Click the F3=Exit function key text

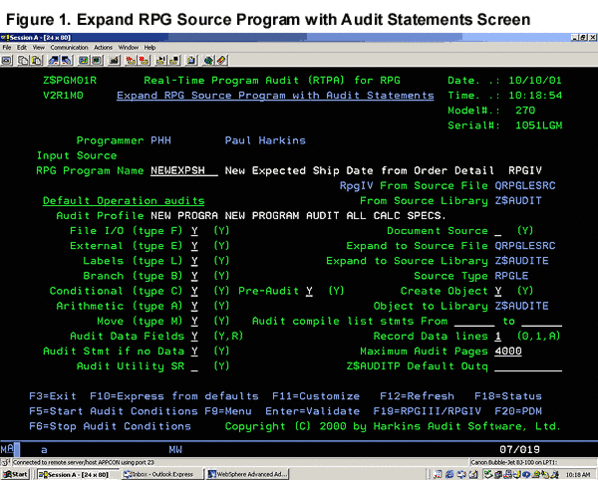53,396
